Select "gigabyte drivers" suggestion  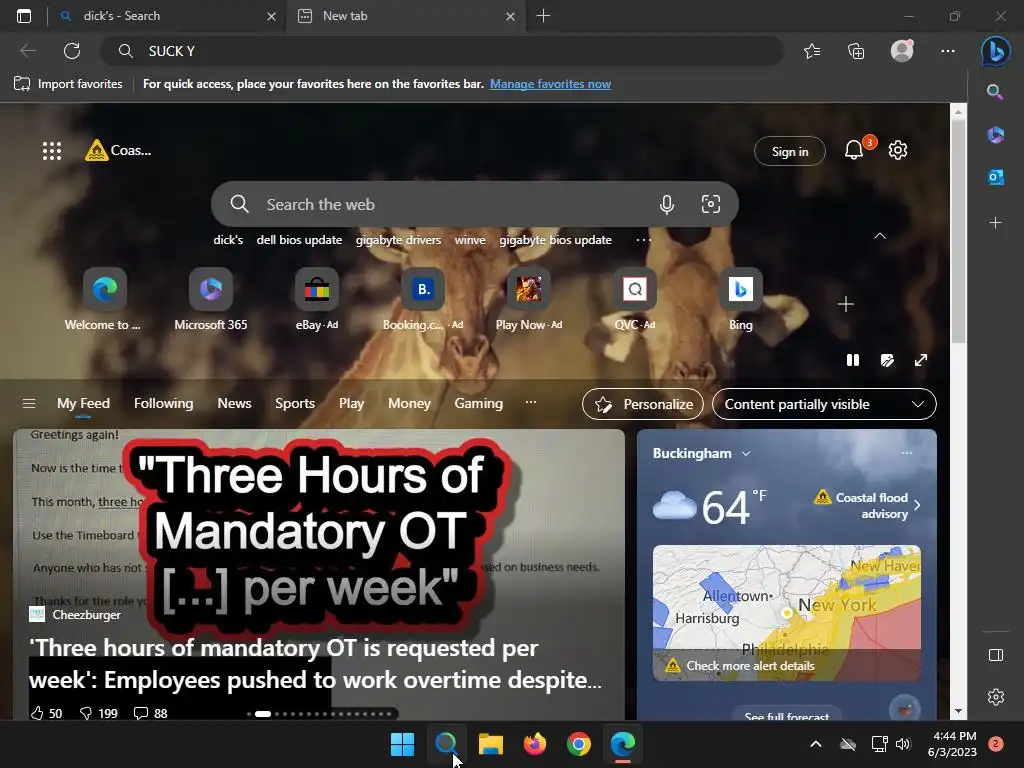(x=398, y=240)
